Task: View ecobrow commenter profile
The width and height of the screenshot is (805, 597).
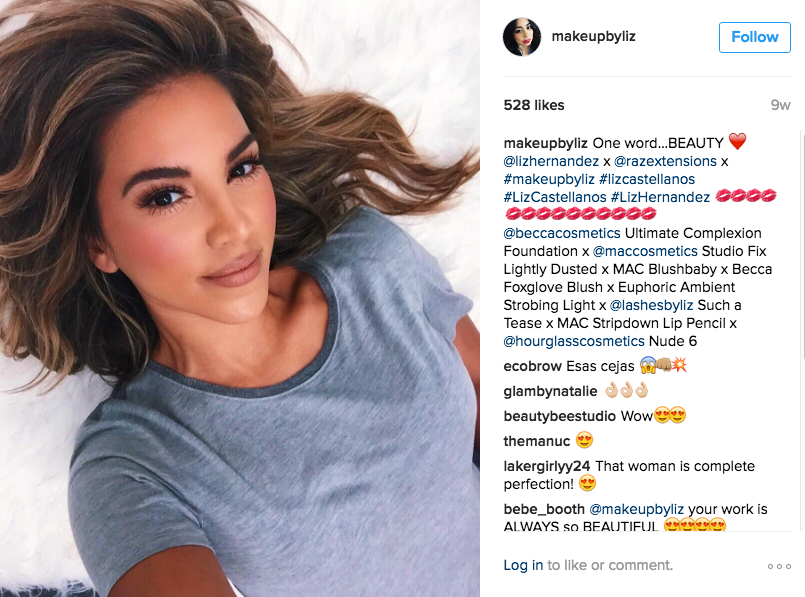Action: tap(532, 366)
